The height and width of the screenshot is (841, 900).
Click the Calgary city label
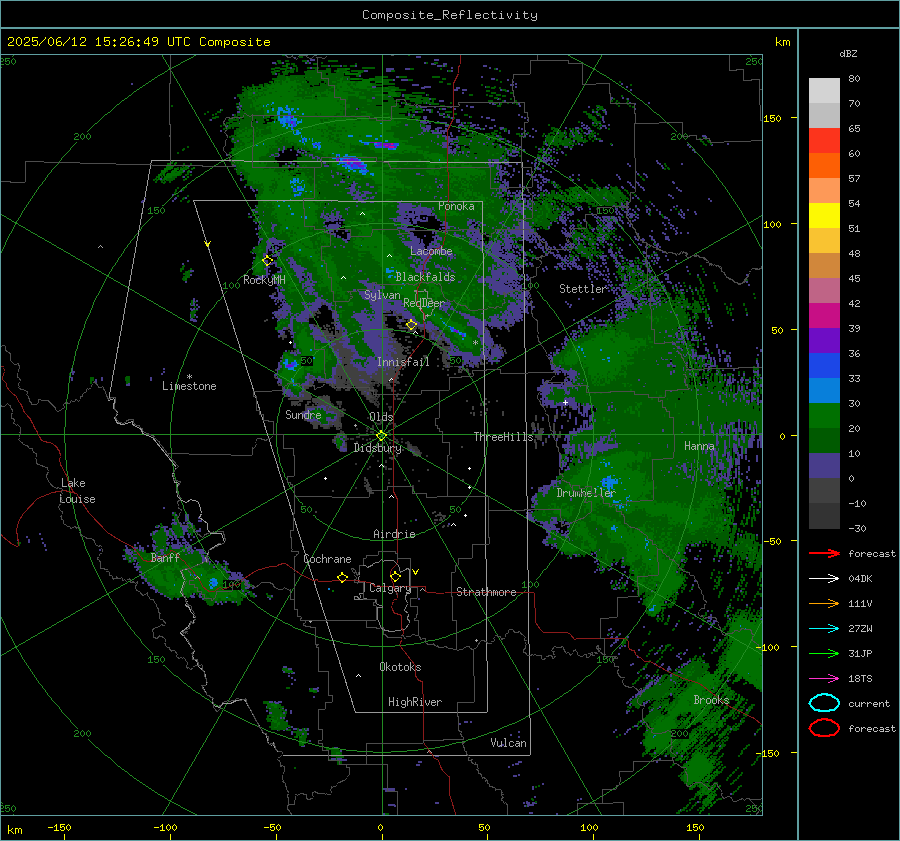pos(390,588)
